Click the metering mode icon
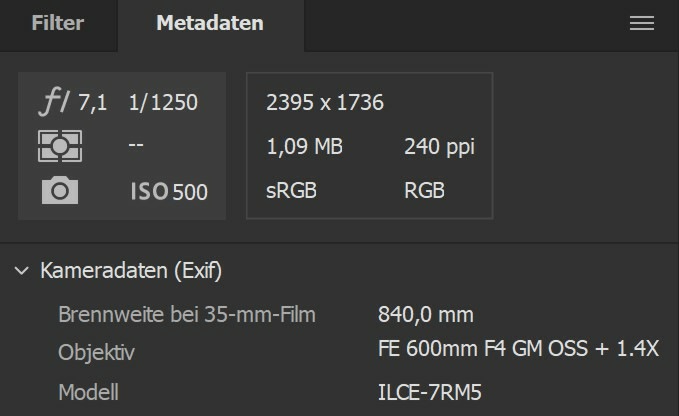 coord(60,146)
